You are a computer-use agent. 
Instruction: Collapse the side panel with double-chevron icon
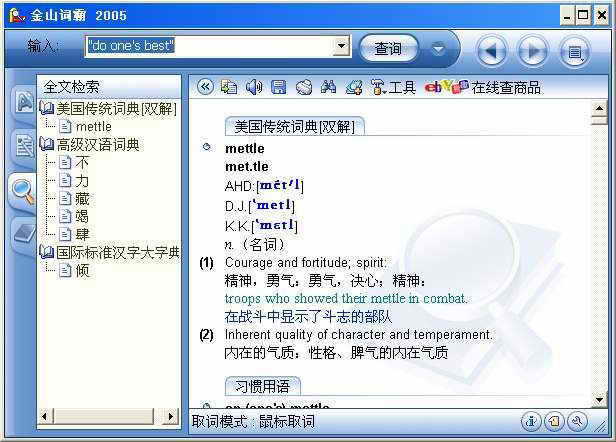click(206, 88)
